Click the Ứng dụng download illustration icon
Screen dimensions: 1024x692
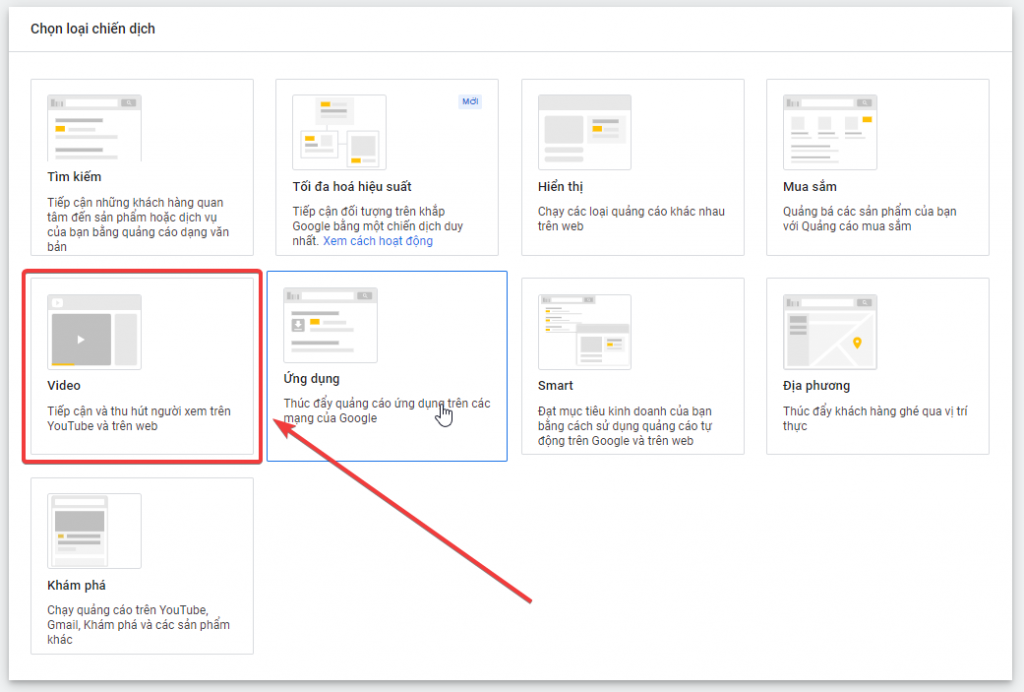[x=298, y=323]
